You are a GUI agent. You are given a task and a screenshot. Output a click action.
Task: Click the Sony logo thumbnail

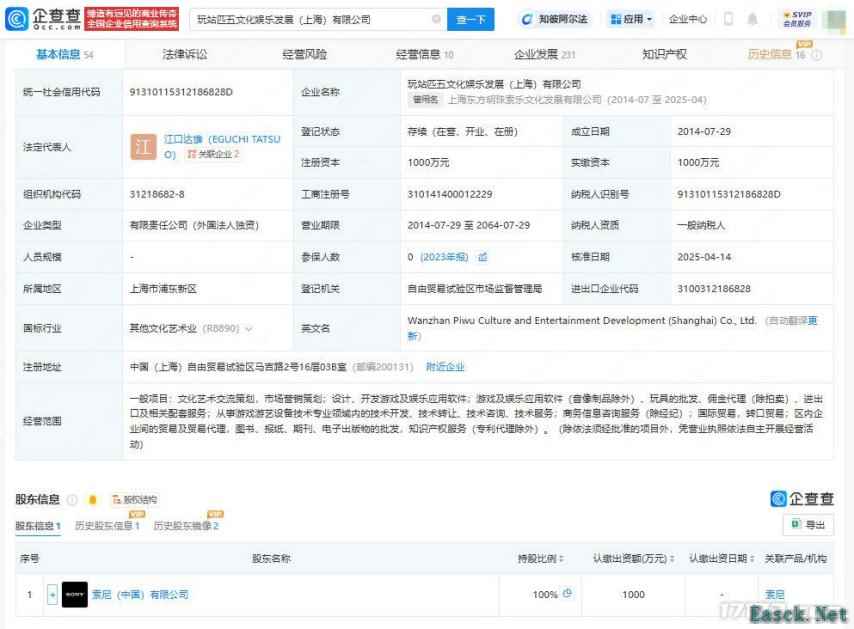[75, 594]
